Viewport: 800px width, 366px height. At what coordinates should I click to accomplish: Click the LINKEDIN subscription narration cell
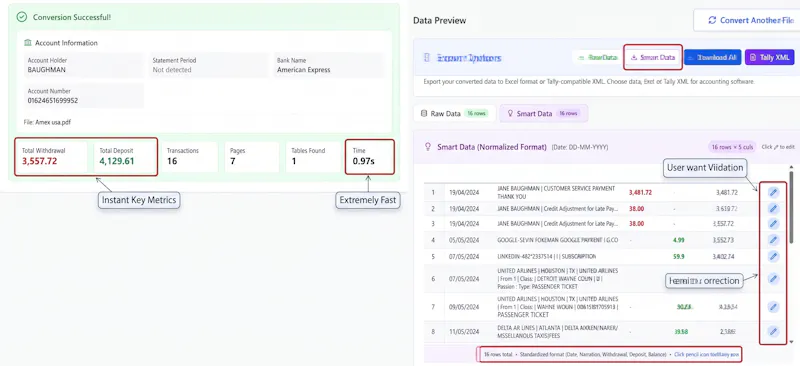[x=546, y=256]
